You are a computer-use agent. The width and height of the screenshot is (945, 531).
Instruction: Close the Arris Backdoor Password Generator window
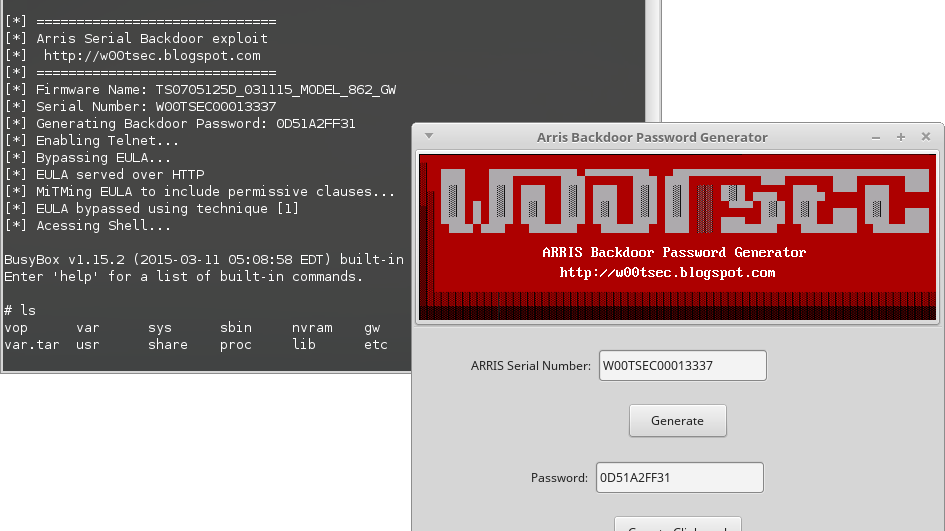[x=926, y=137]
